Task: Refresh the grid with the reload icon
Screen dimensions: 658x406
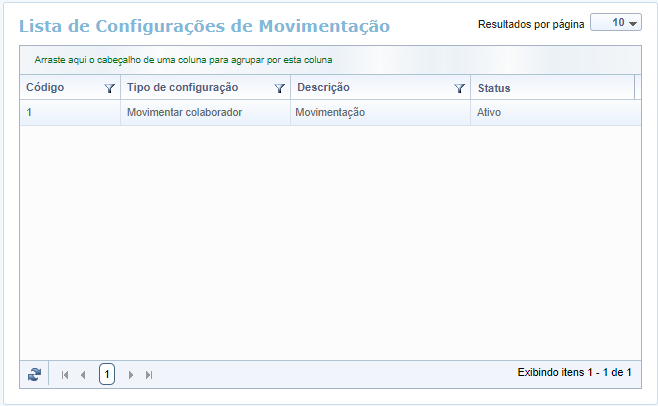Action: coord(35,374)
